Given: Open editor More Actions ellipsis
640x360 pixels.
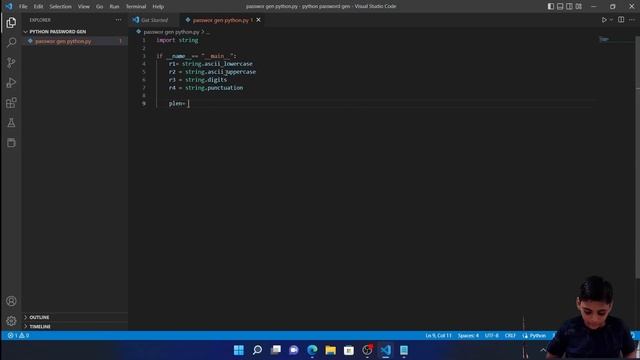Looking at the screenshot, I should click(x=632, y=20).
